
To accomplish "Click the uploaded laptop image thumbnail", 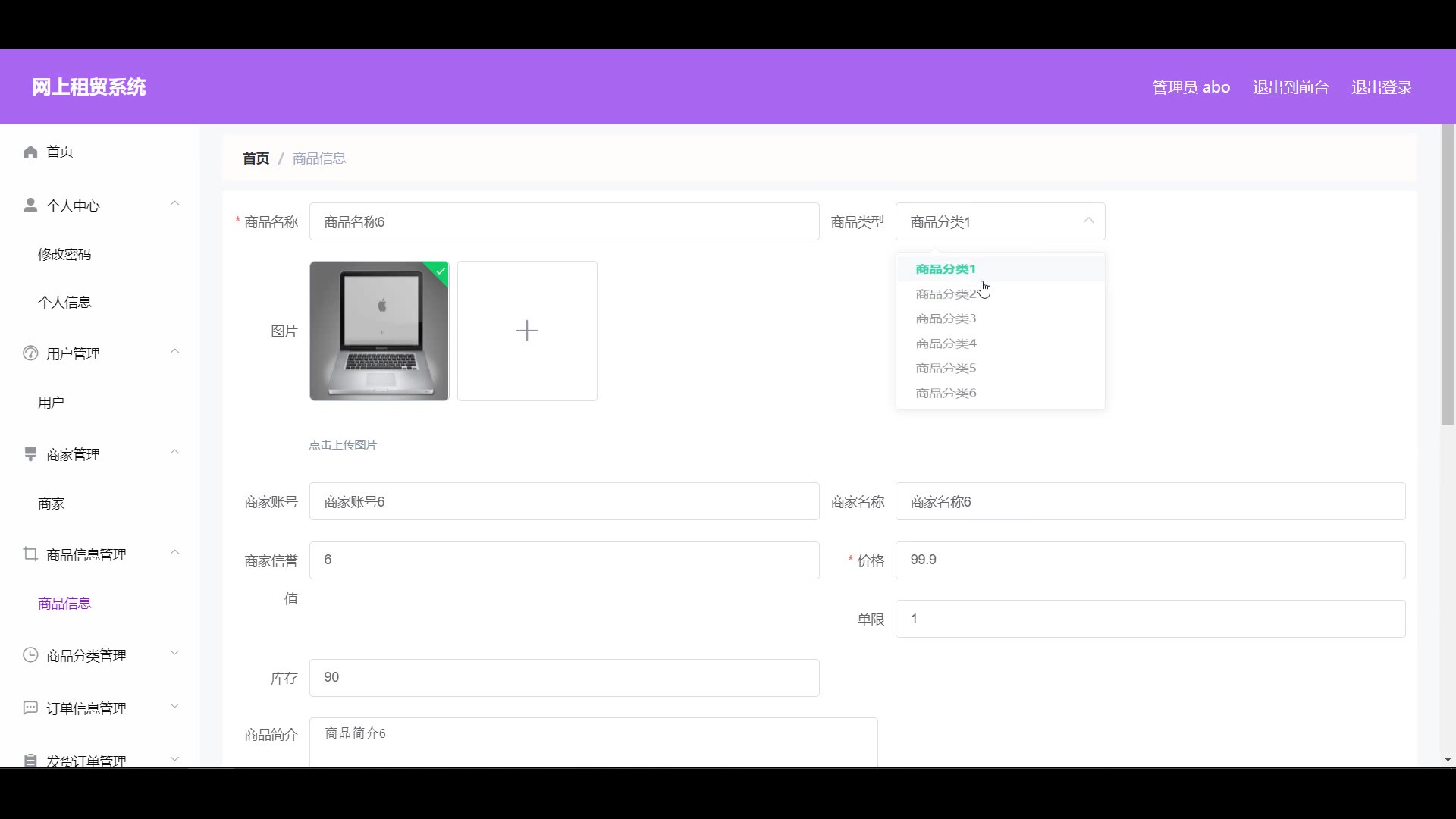I will click(379, 331).
